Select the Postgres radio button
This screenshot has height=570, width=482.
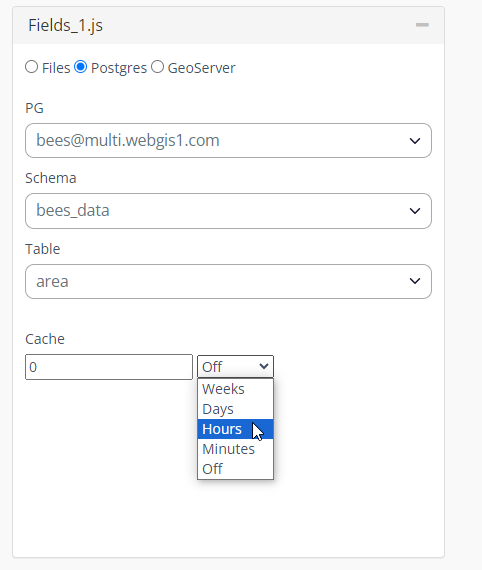click(x=80, y=67)
